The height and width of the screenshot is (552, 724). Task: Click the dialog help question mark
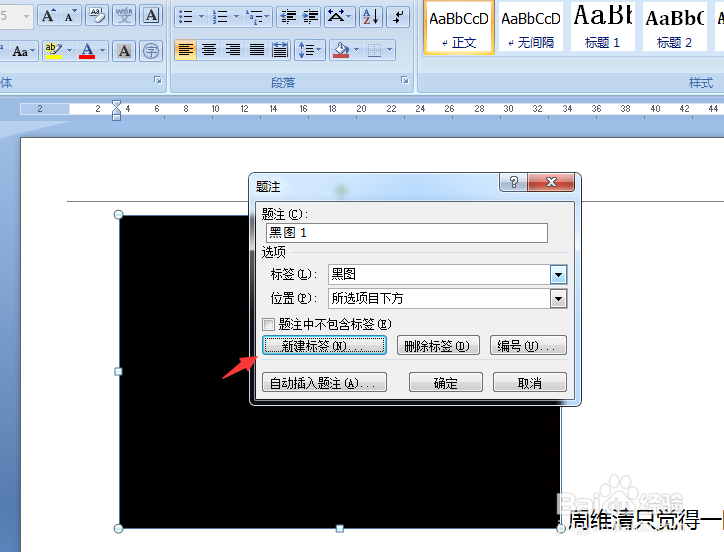point(513,182)
